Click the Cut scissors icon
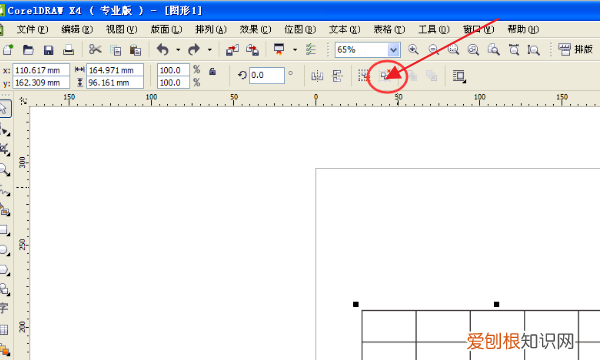The width and height of the screenshot is (600, 360). pos(95,49)
